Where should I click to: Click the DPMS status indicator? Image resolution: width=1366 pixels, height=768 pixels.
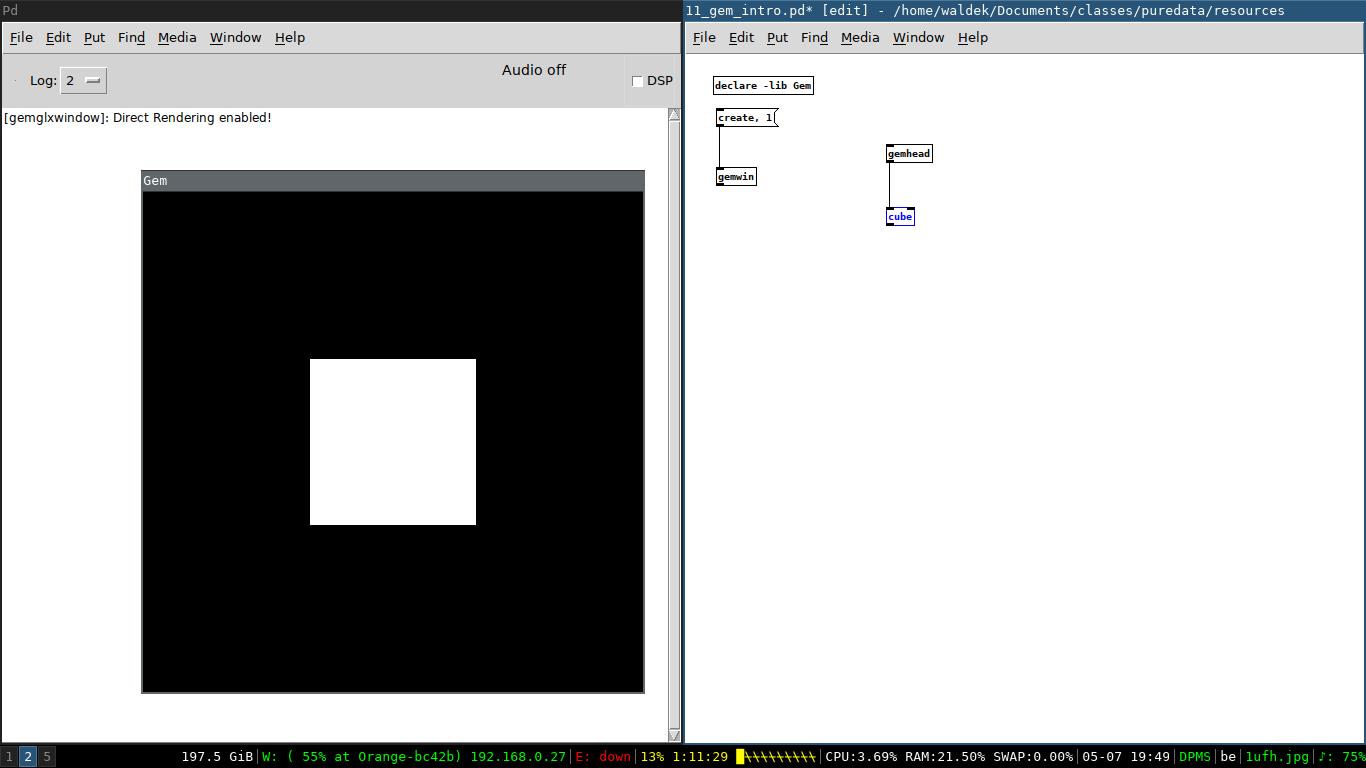[x=1195, y=757]
